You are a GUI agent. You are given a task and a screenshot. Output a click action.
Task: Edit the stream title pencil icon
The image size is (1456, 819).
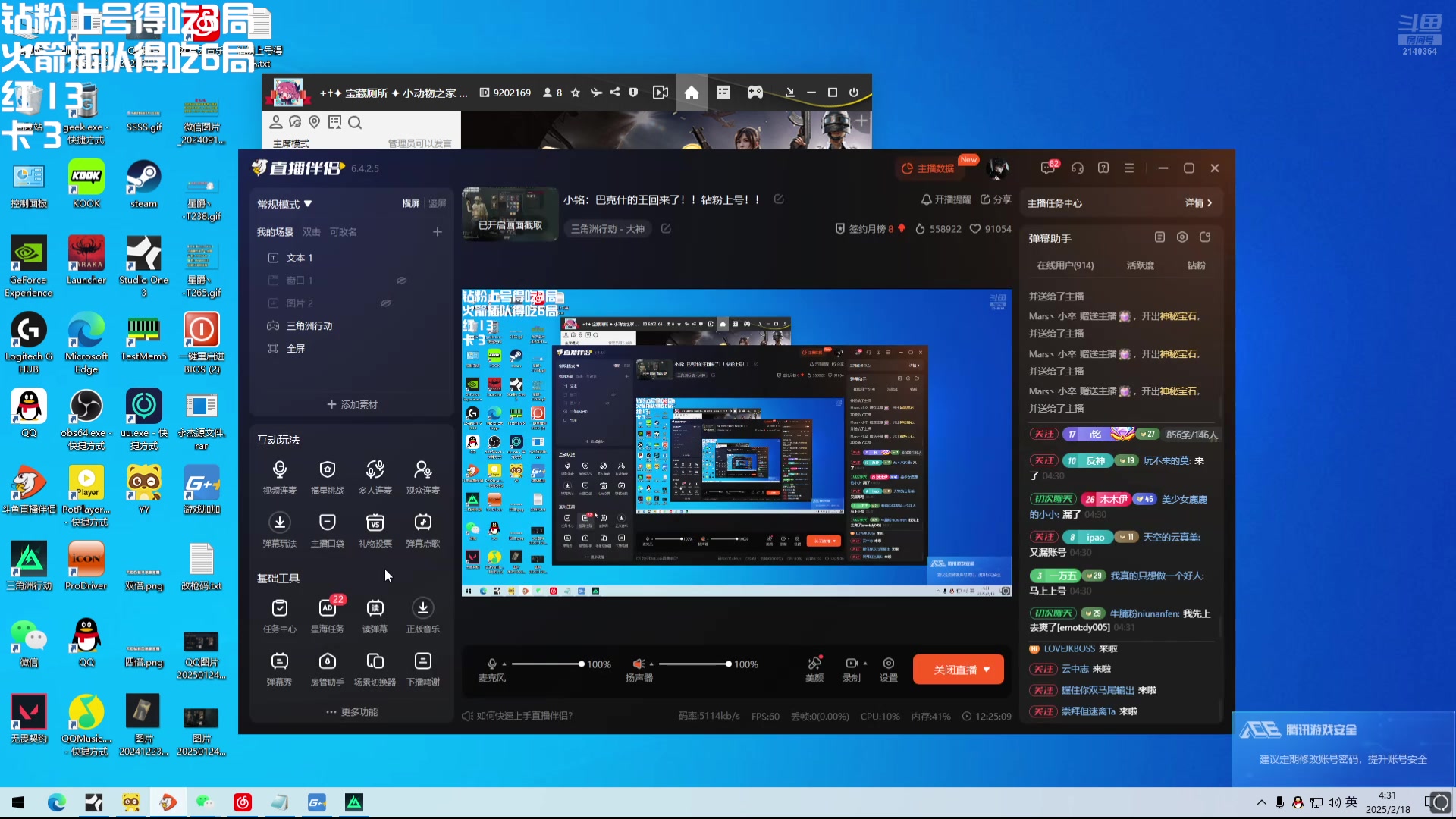pos(779,199)
